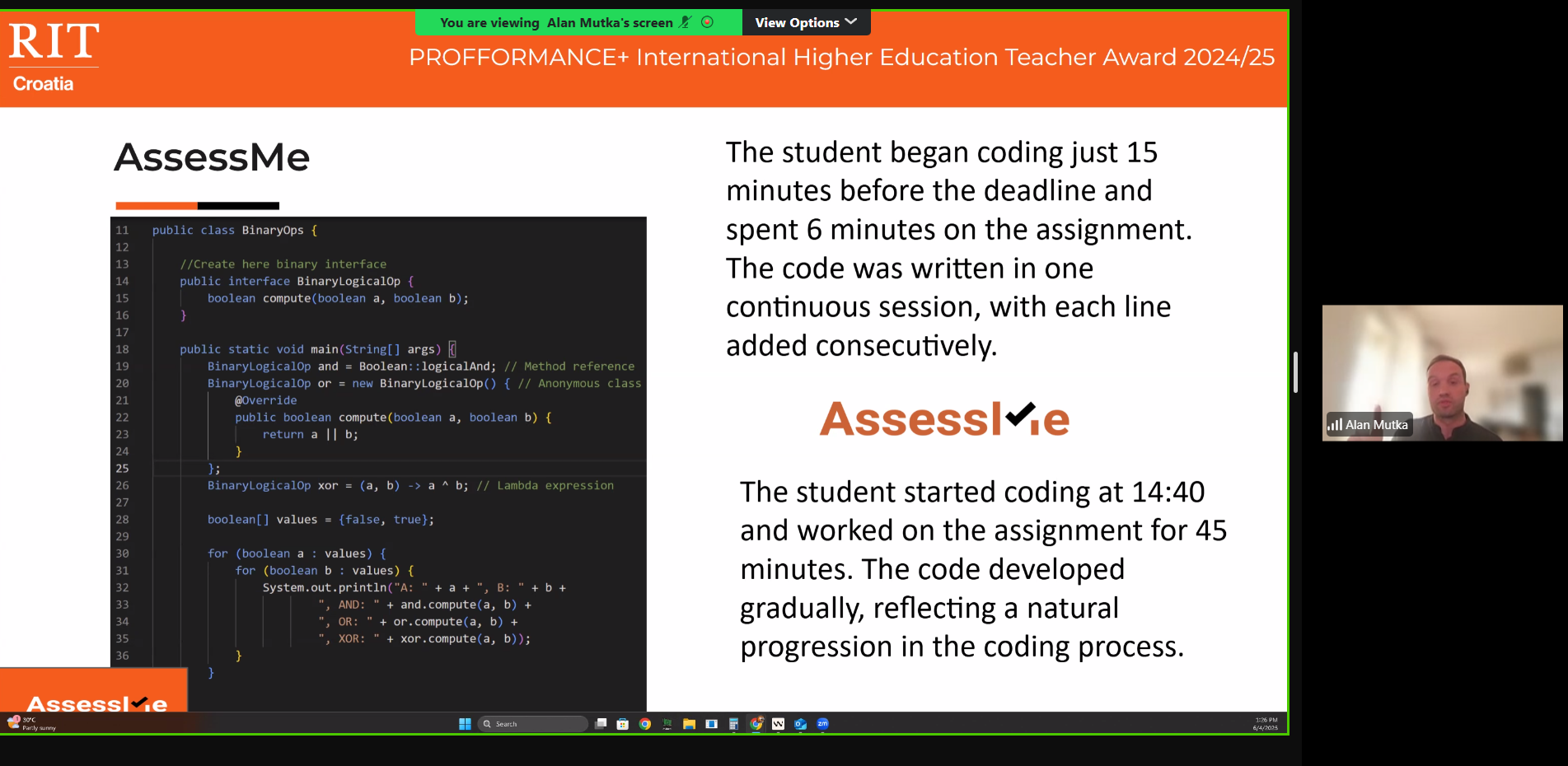Open the Zoom app taskbar icon
The width and height of the screenshot is (1568, 766).
tap(822, 724)
